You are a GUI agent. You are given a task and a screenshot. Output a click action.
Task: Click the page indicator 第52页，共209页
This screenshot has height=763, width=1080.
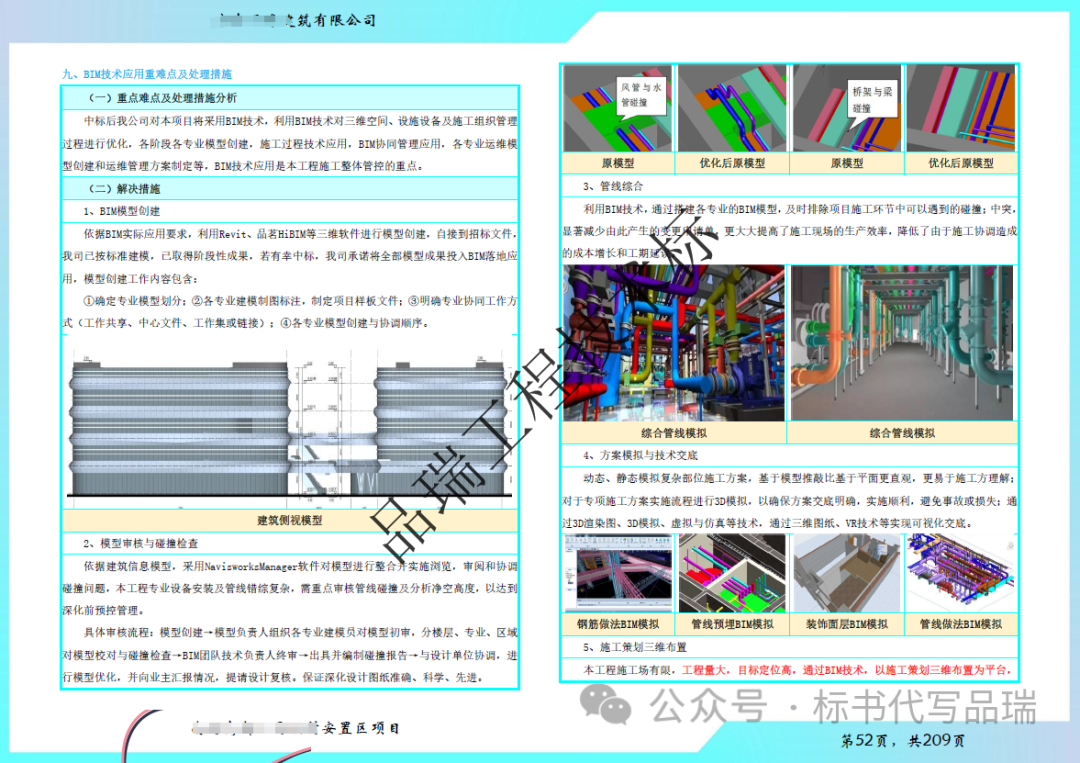point(903,741)
